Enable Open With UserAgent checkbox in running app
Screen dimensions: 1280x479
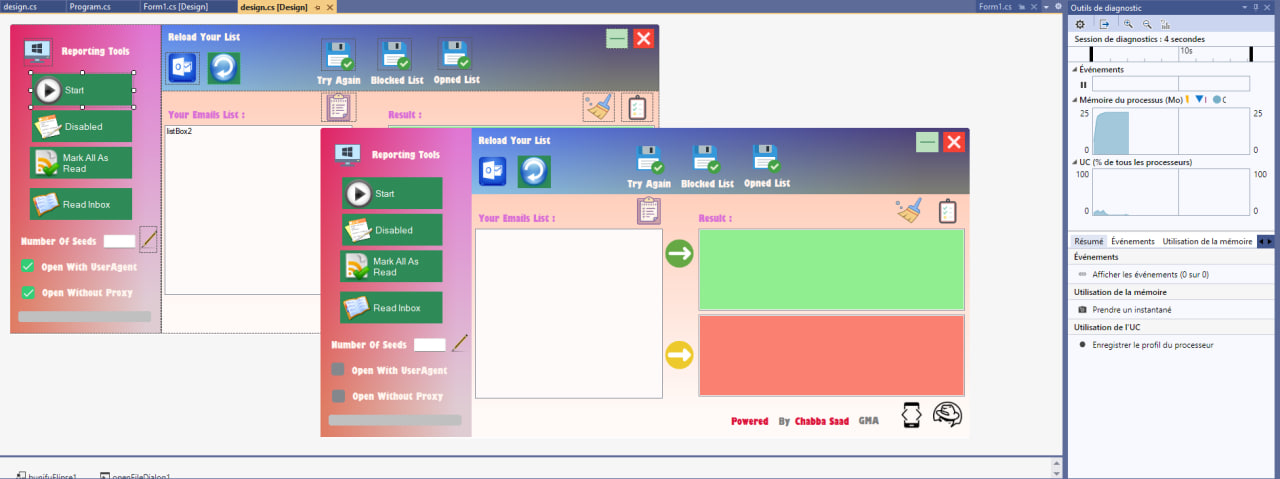[x=338, y=370]
